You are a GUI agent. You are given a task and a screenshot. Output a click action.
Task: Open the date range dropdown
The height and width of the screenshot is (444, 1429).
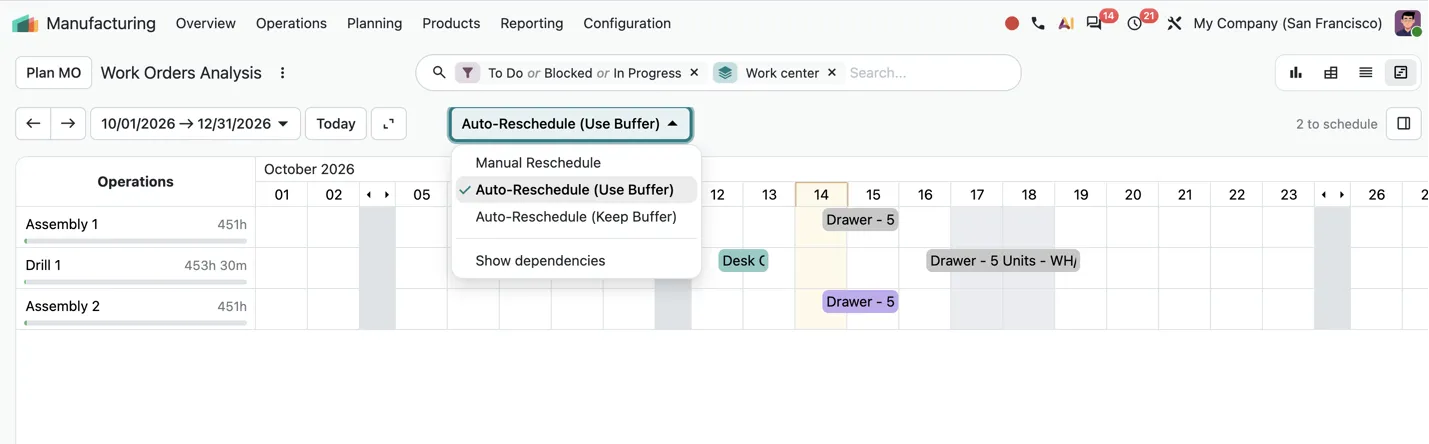(195, 124)
